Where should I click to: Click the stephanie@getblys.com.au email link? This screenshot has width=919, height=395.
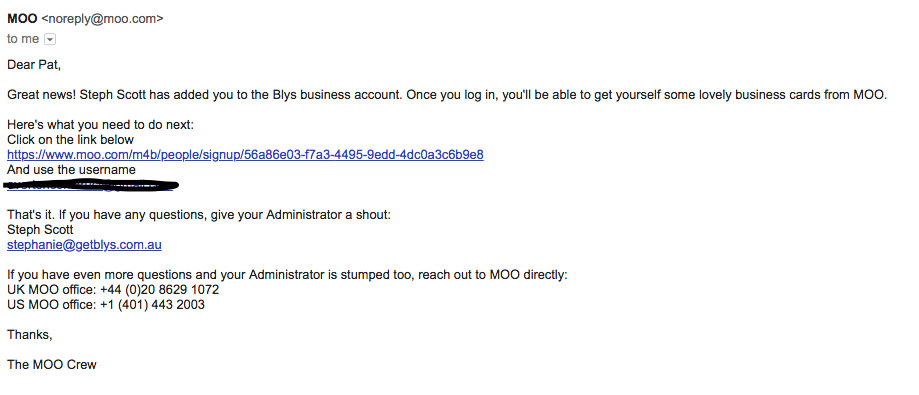(x=84, y=245)
